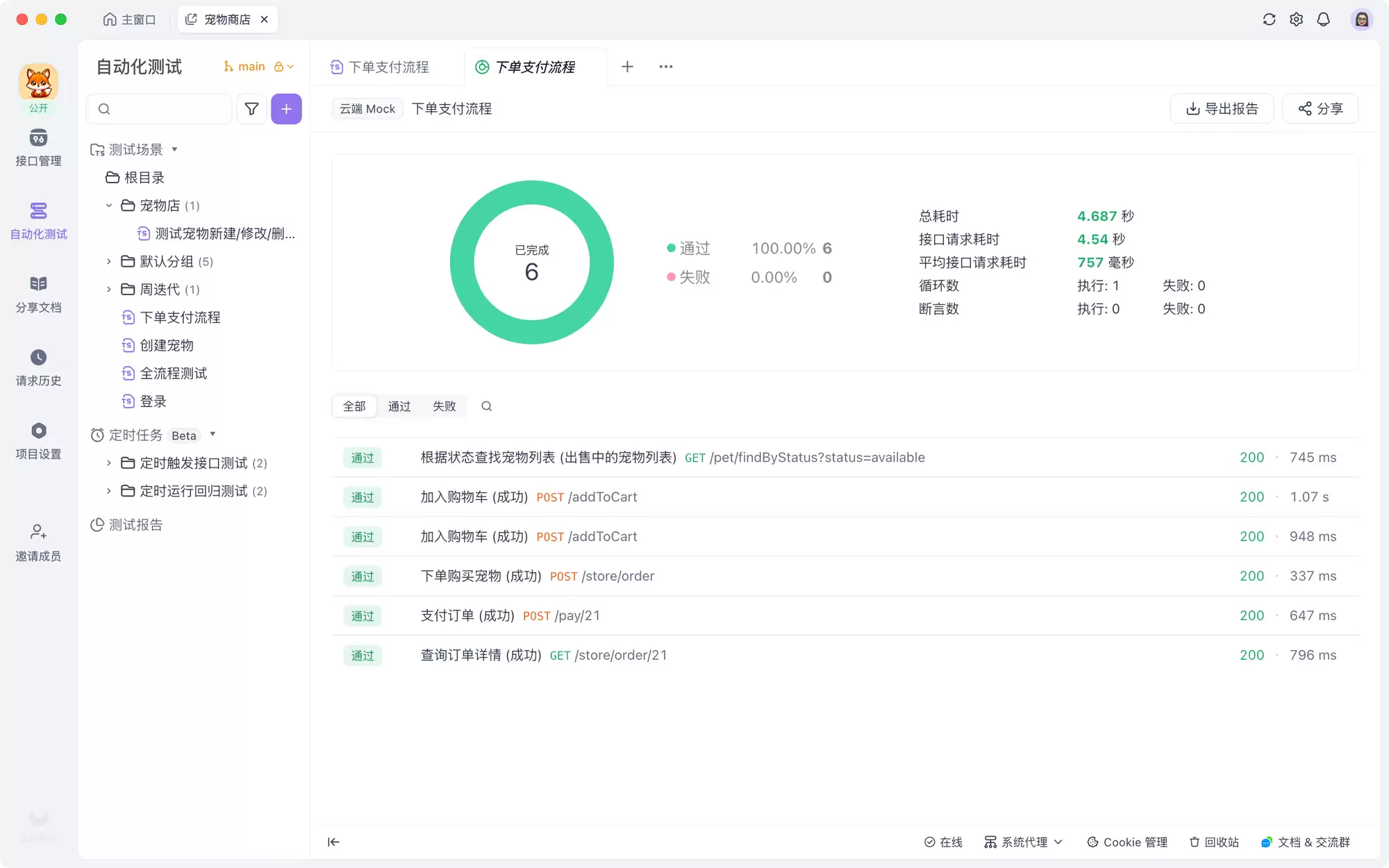Open 查询订单详情 (成功) result row
Image resolution: width=1389 pixels, height=868 pixels.
[x=845, y=656]
